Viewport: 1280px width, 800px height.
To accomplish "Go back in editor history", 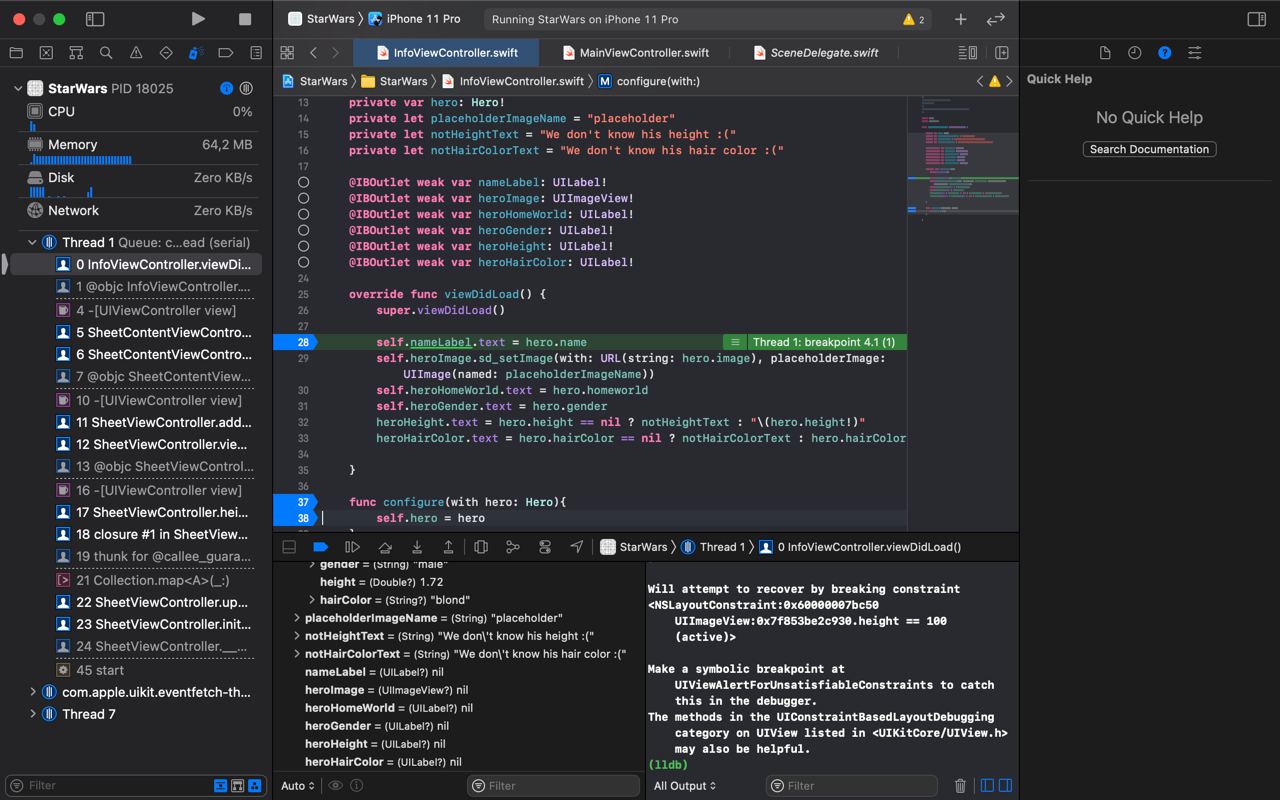I will click(x=313, y=53).
